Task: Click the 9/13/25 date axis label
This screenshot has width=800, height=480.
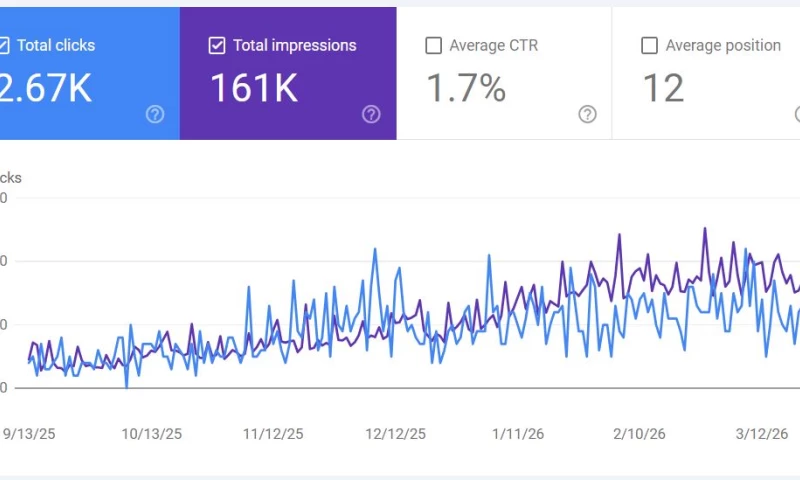Action: (29, 434)
